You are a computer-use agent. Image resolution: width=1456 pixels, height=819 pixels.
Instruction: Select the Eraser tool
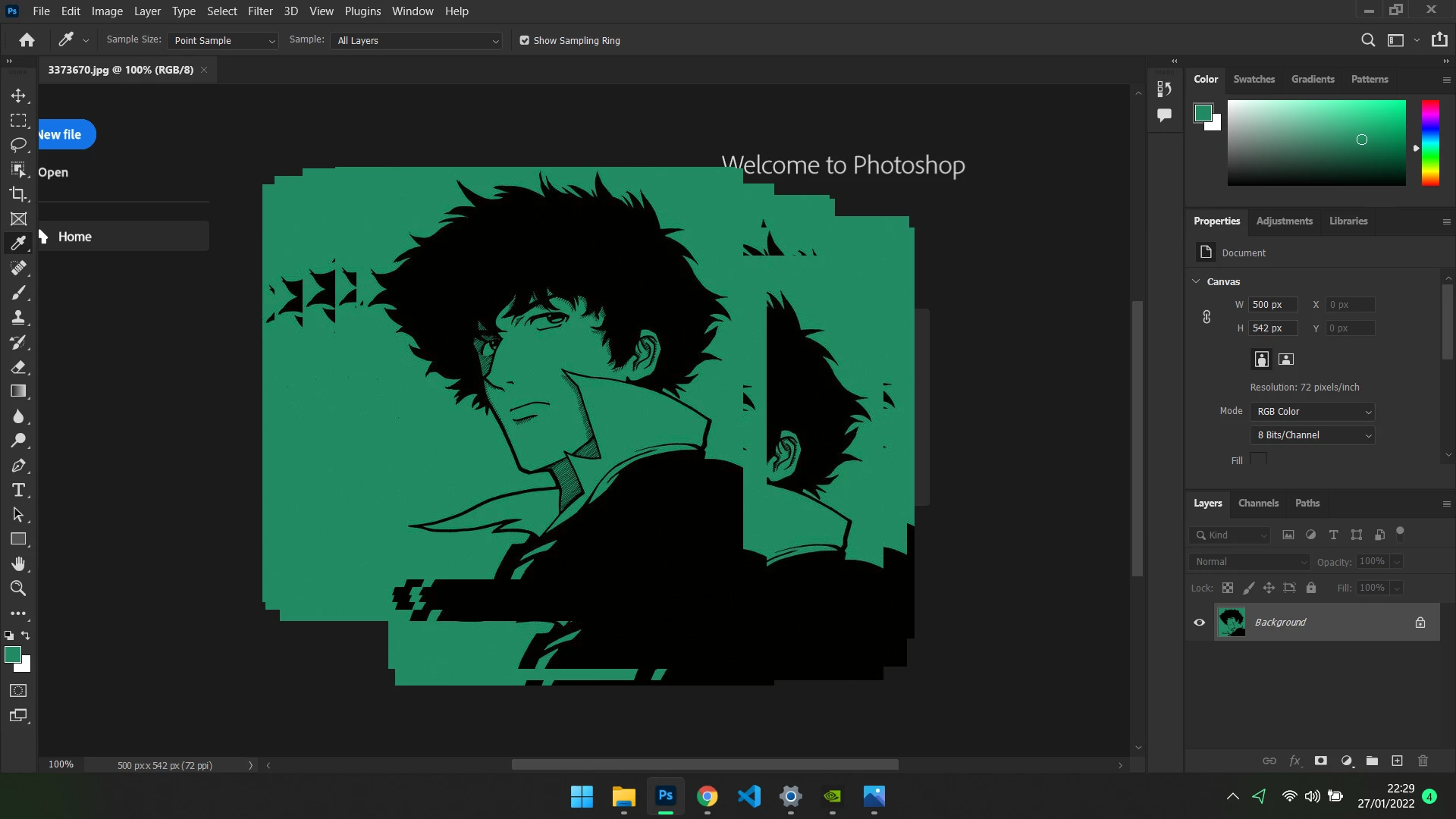[x=18, y=367]
